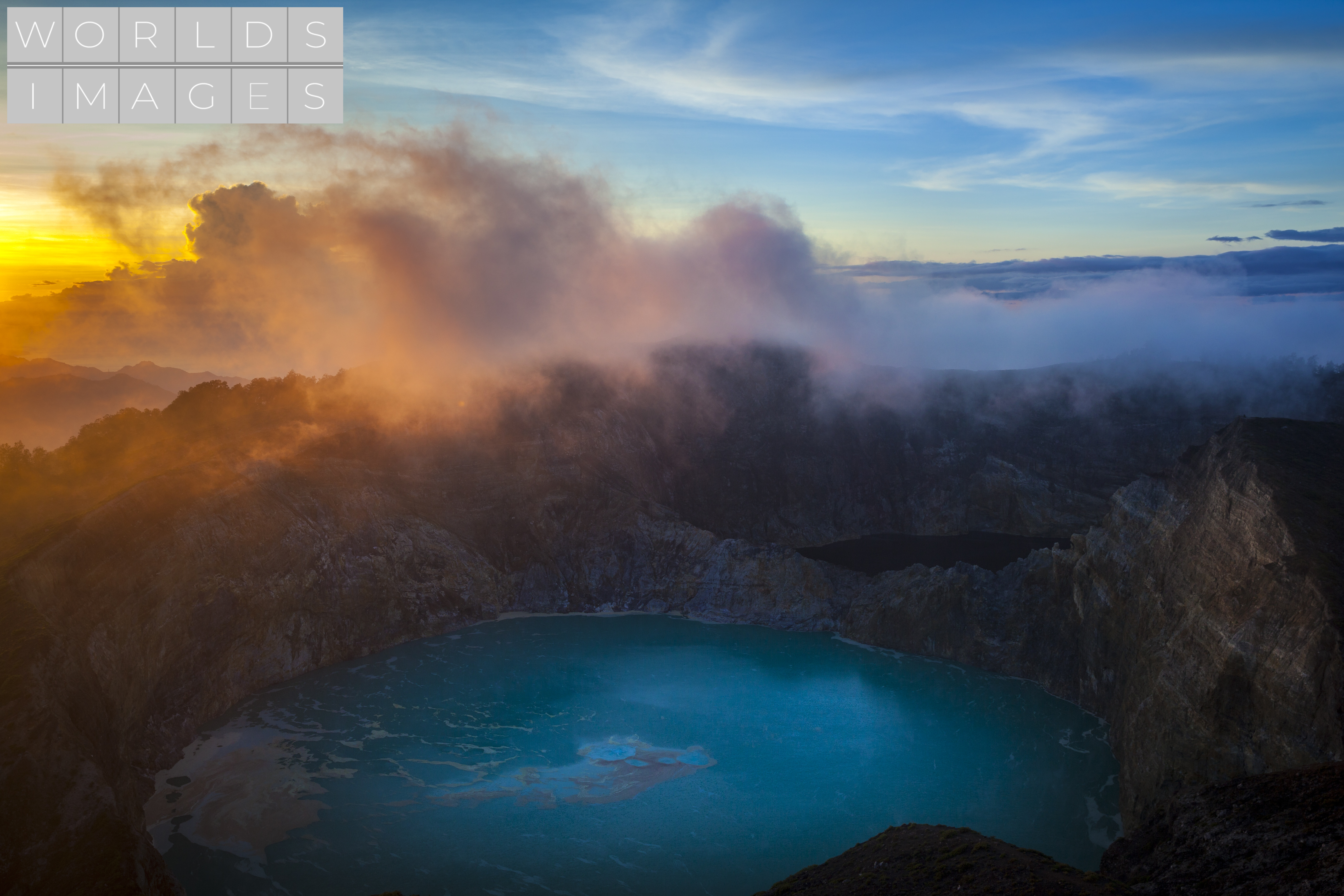Click the R tile in WORLDS
Screen dimensions: 1344x896
point(147,34)
